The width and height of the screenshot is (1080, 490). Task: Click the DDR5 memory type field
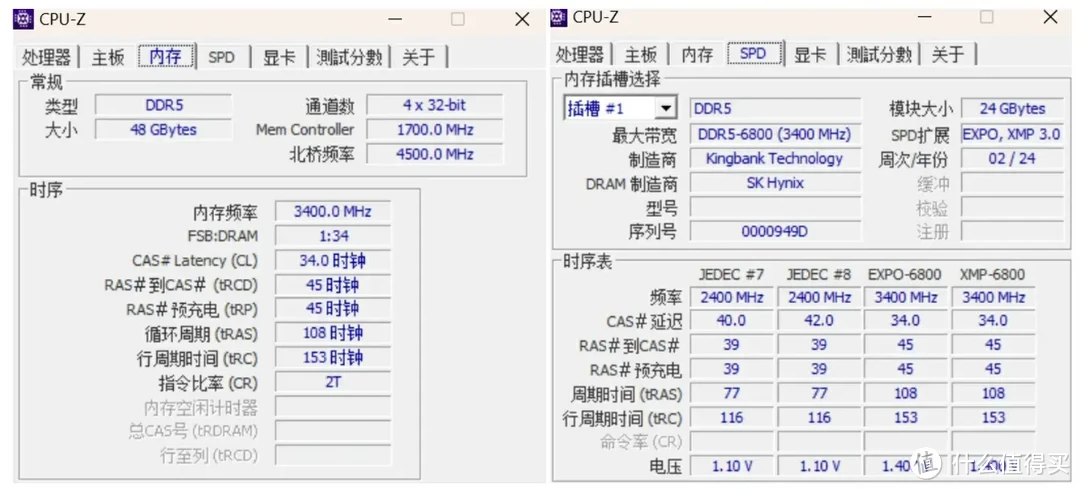click(163, 105)
